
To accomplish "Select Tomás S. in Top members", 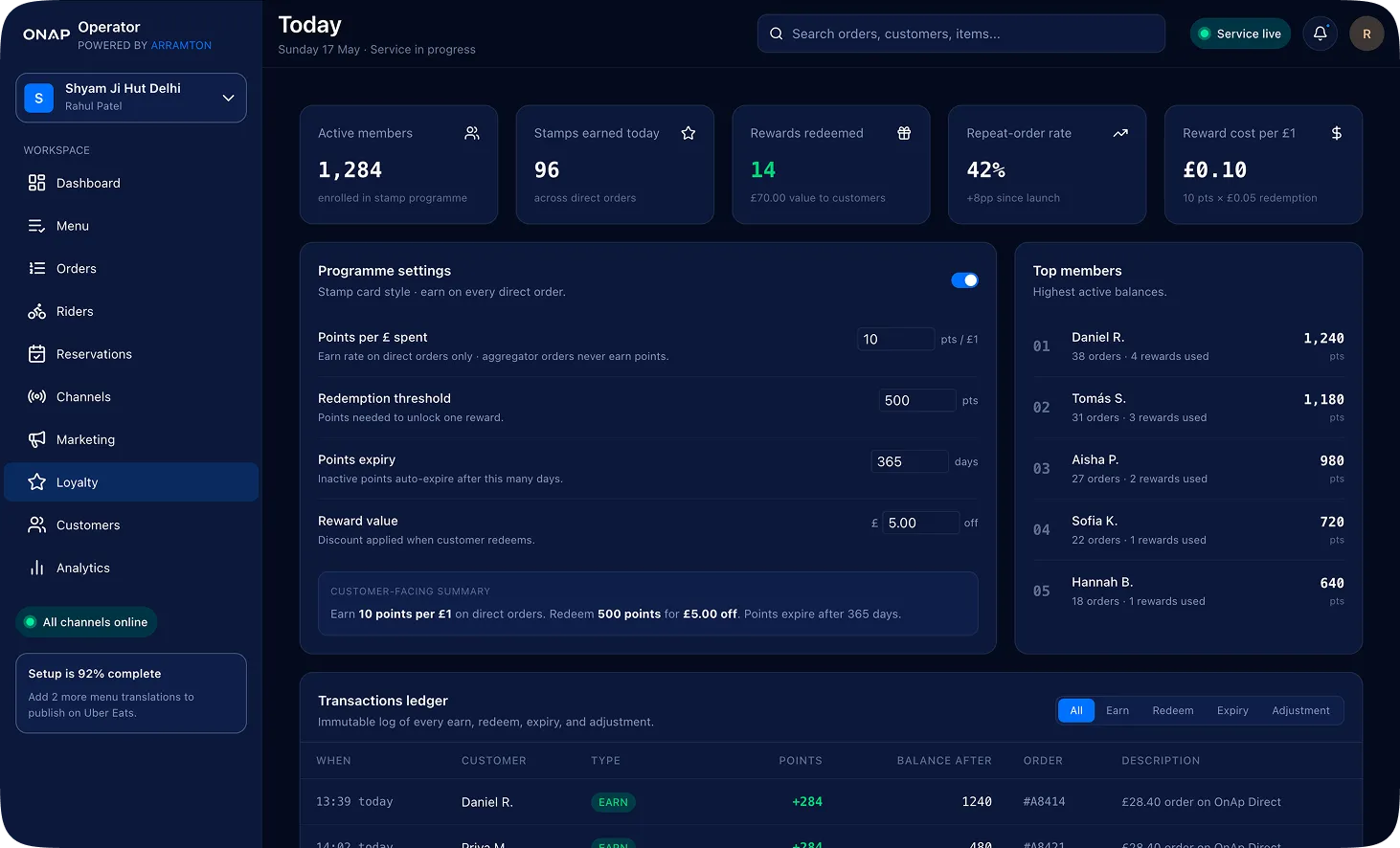I will tap(1188, 408).
